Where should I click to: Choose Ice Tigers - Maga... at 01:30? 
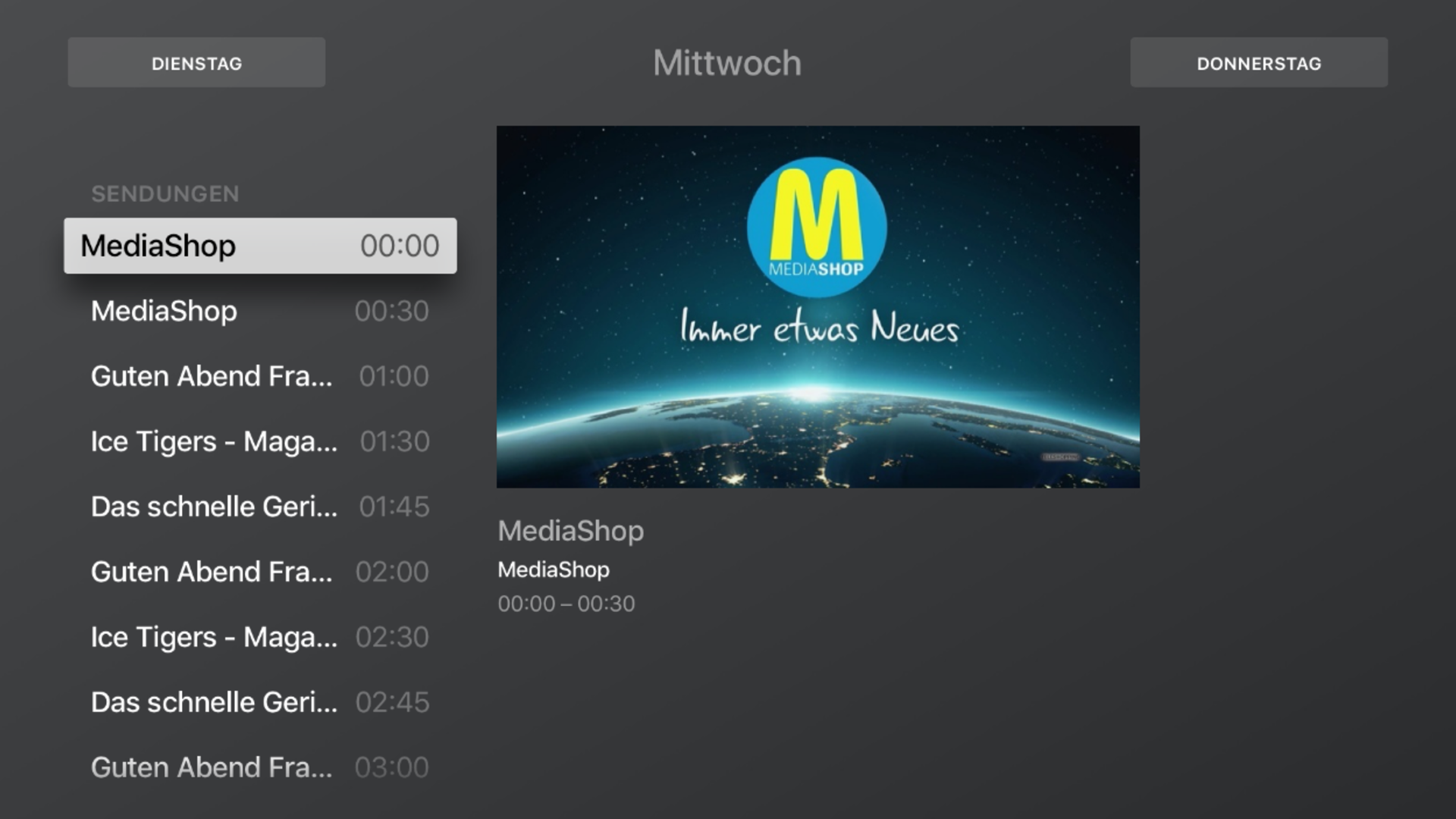tap(260, 441)
